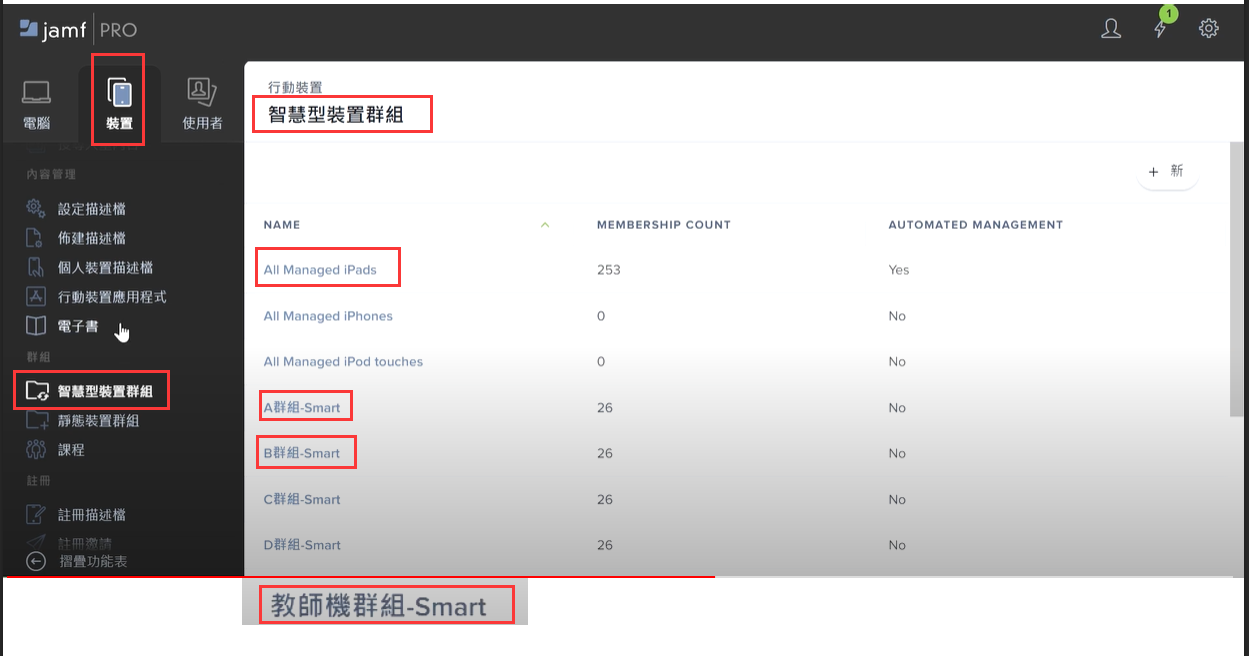
Task: Open the B群組-Smart group
Action: coord(302,453)
